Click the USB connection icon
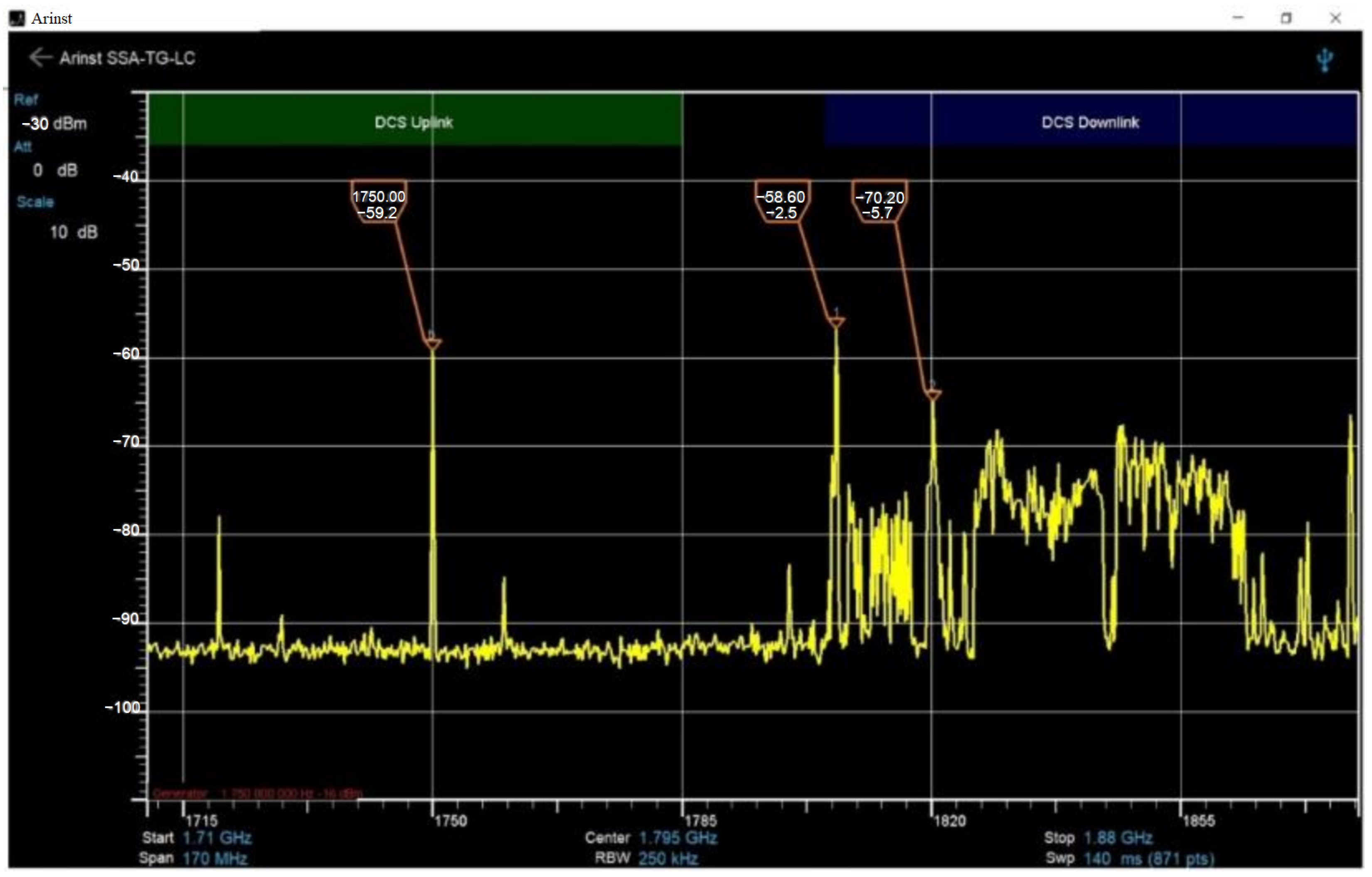 pos(1325,60)
